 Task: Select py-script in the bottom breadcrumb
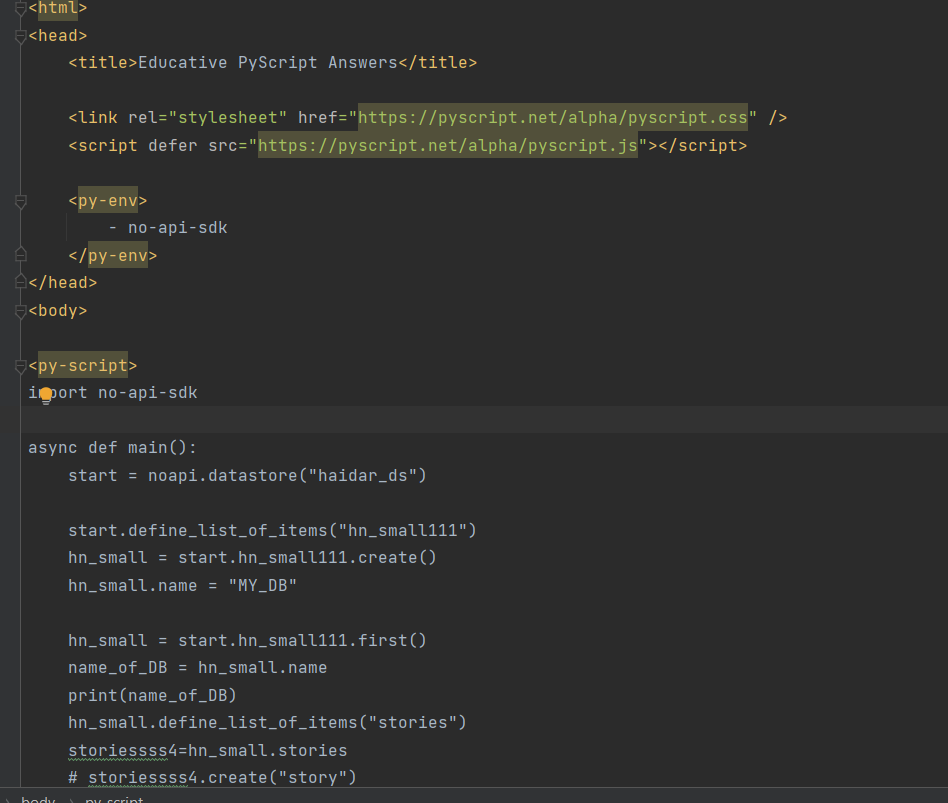[113, 799]
